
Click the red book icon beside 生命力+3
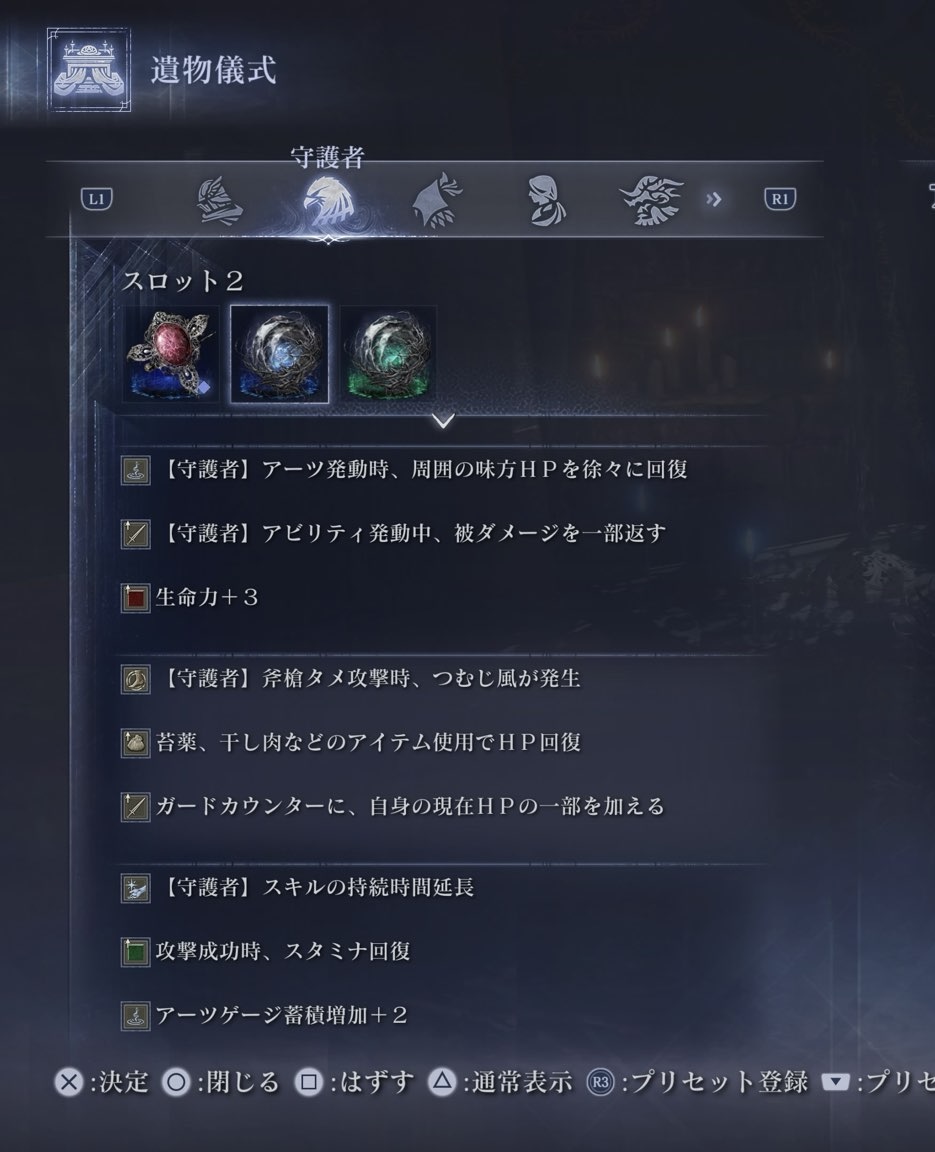click(135, 597)
